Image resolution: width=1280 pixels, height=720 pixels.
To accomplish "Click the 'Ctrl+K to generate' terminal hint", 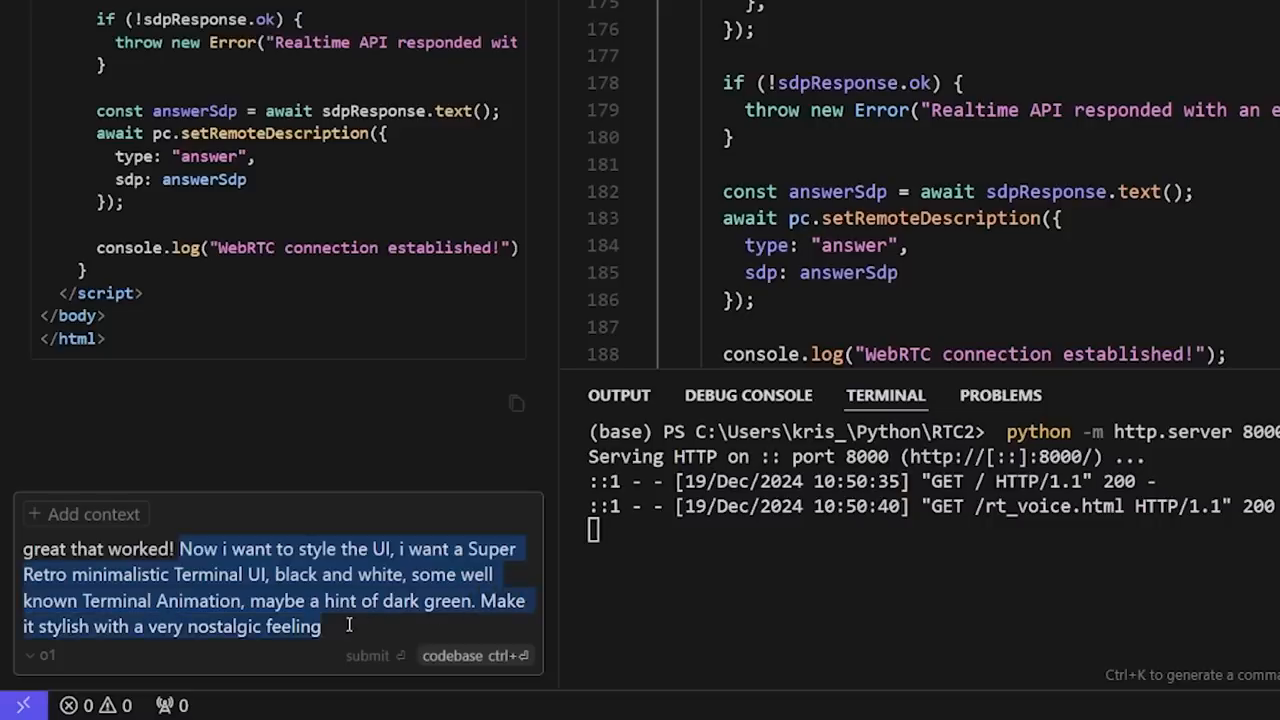I will 1192,675.
